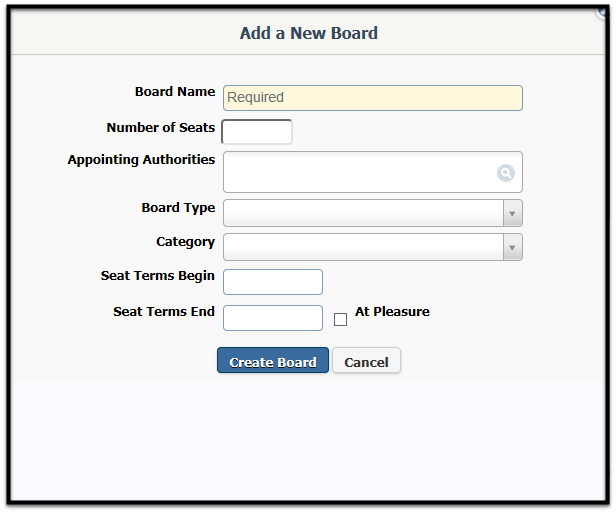Open the Category combo box field
Image resolution: width=616 pixels, height=513 pixels.
(373, 247)
